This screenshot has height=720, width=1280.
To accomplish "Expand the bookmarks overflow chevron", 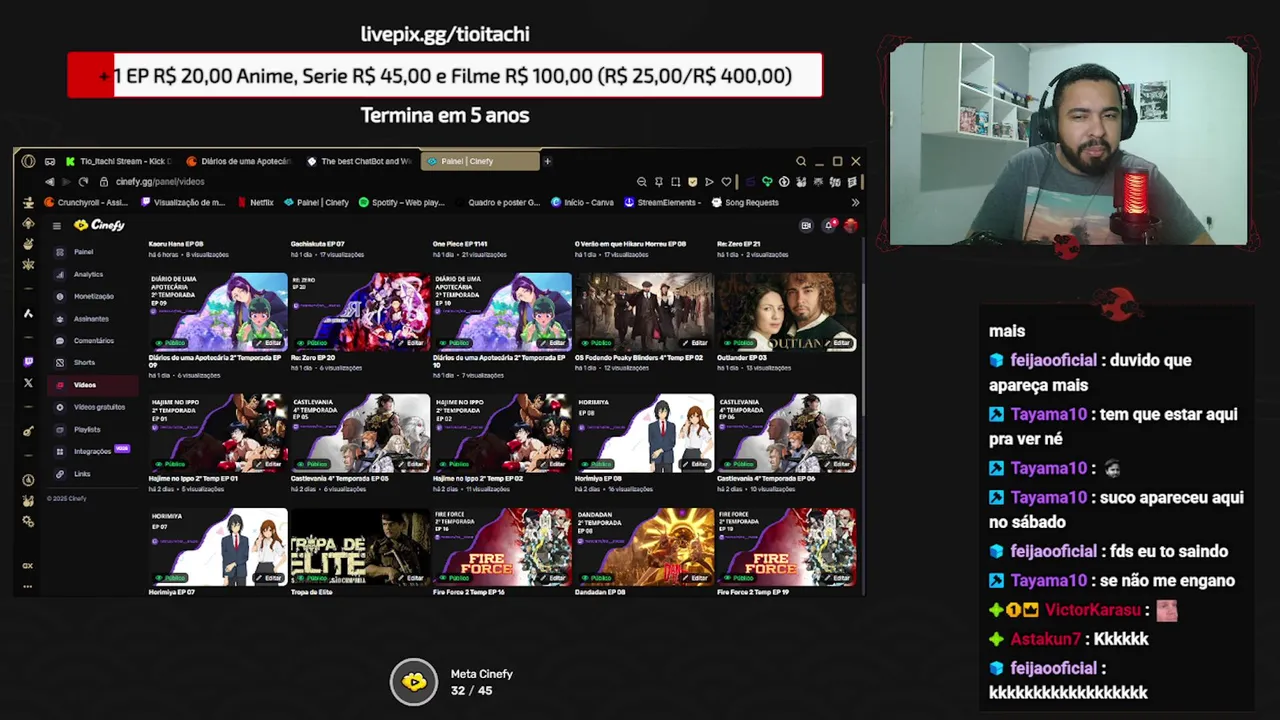I will pos(855,202).
